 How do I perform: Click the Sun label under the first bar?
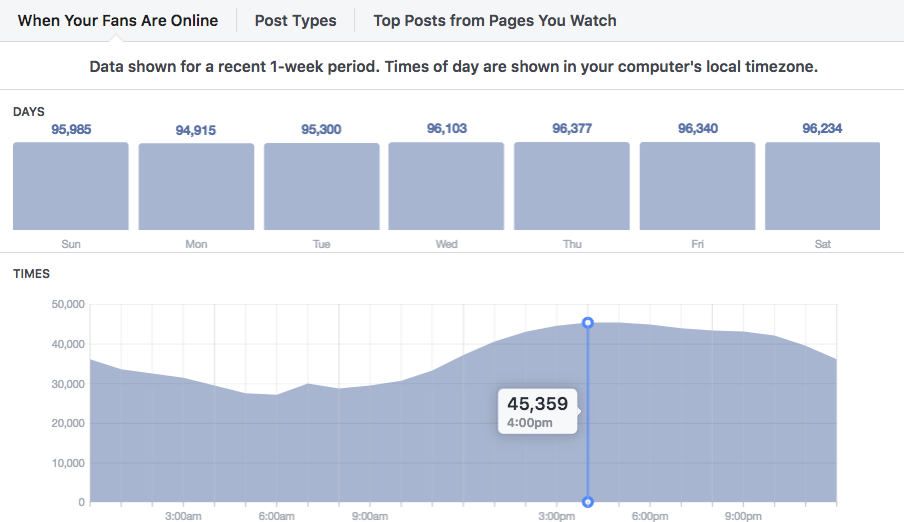(70, 244)
